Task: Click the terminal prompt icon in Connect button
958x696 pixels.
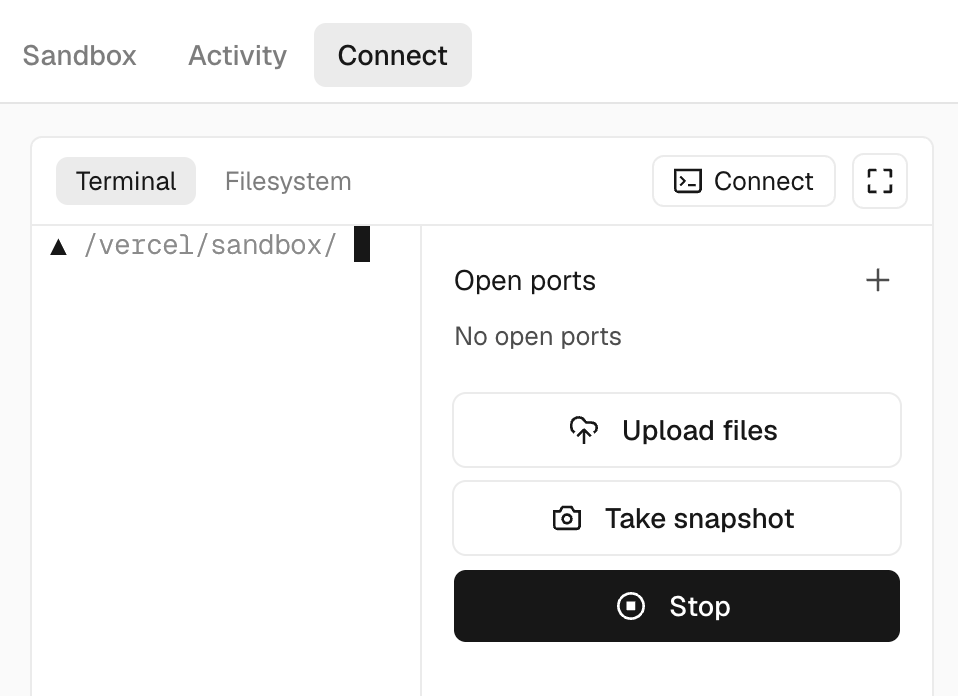Action: 687,181
